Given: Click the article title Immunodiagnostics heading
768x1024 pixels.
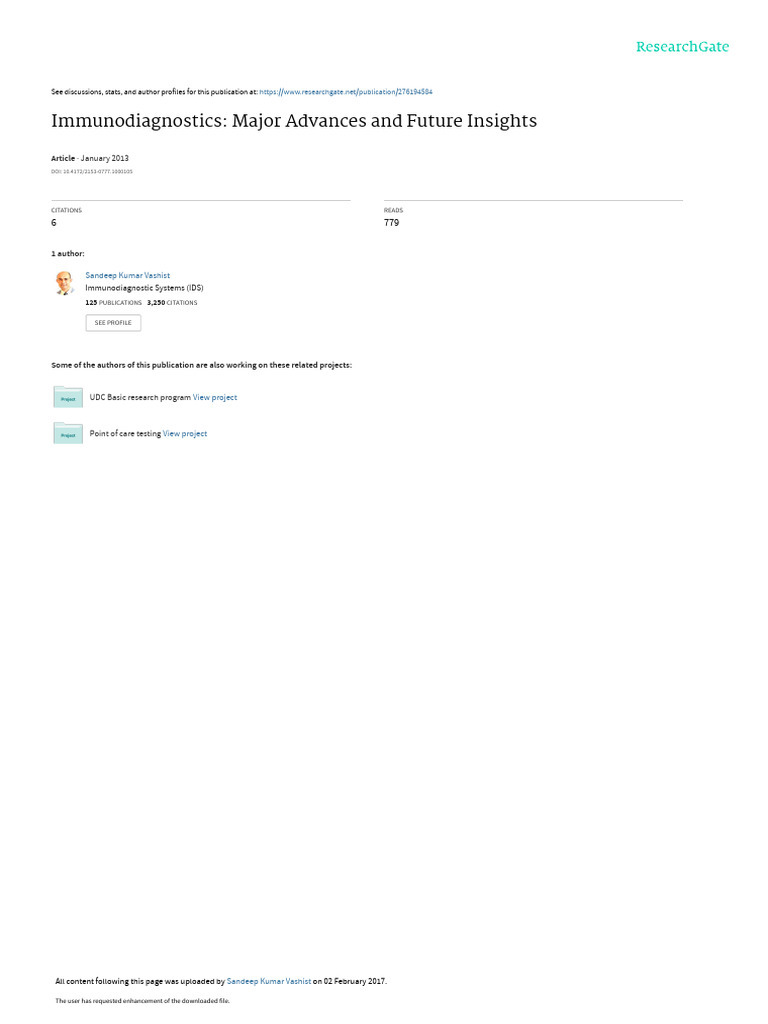Looking at the screenshot, I should [x=294, y=121].
